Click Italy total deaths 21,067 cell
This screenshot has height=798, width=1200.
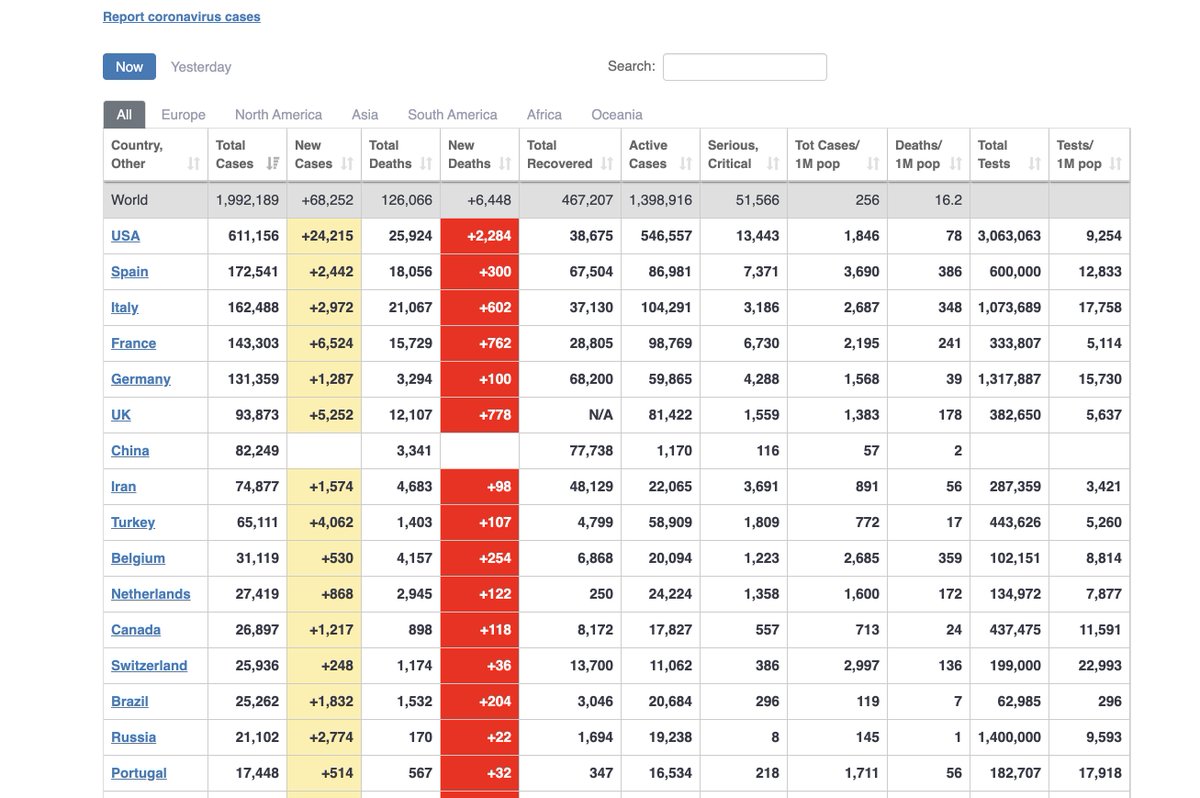[x=401, y=308]
